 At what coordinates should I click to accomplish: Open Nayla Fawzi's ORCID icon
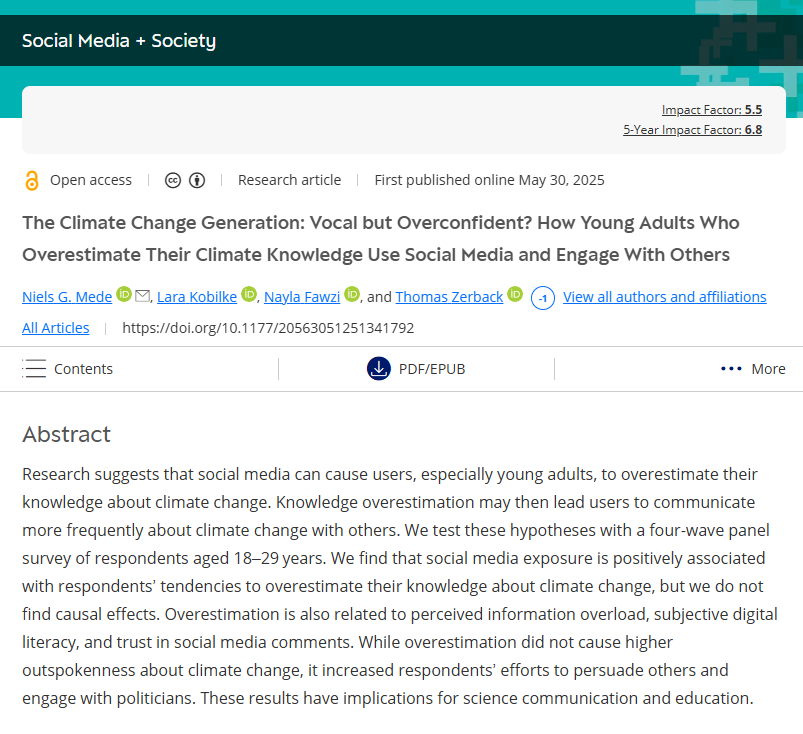point(352,295)
